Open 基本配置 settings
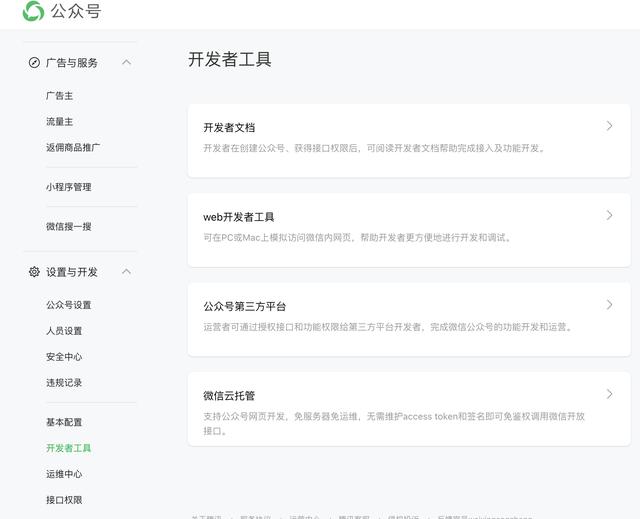This screenshot has width=640, height=519. pyautogui.click(x=64, y=422)
